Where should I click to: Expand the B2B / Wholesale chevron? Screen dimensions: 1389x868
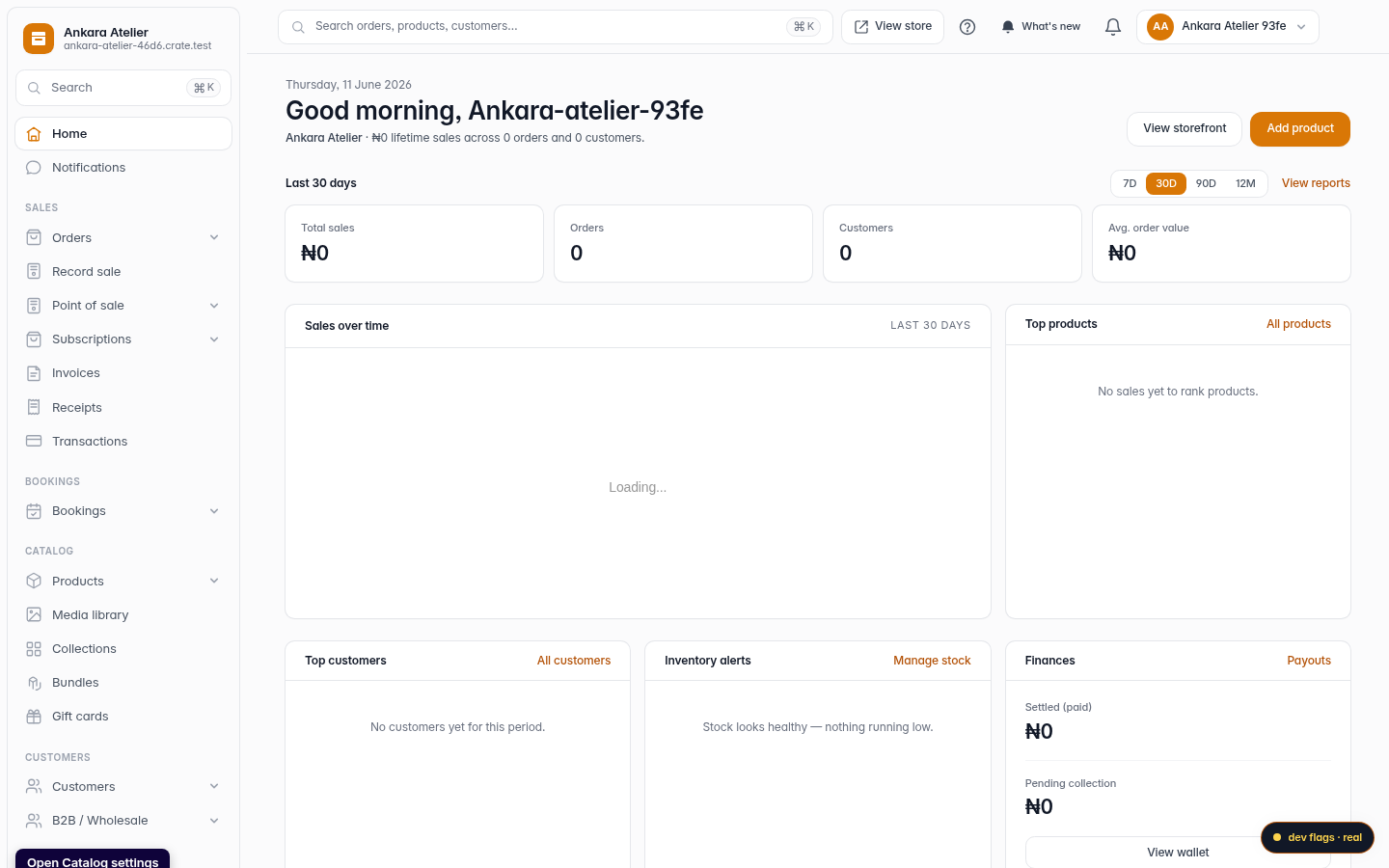click(214, 821)
